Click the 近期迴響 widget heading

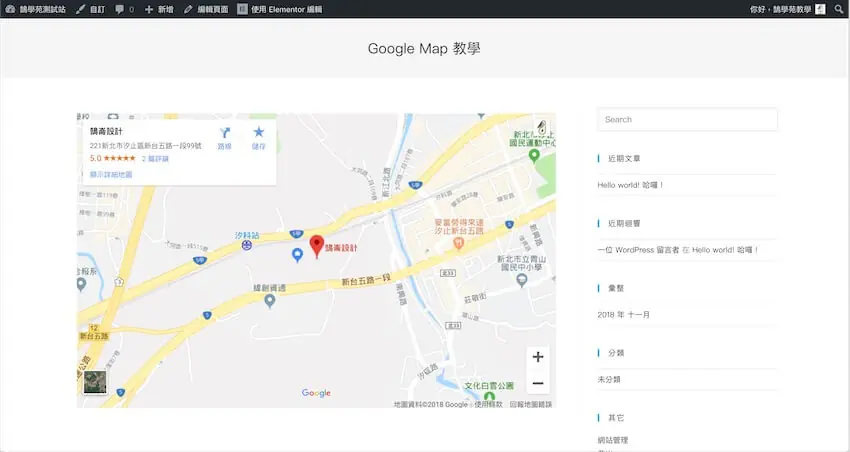point(624,223)
